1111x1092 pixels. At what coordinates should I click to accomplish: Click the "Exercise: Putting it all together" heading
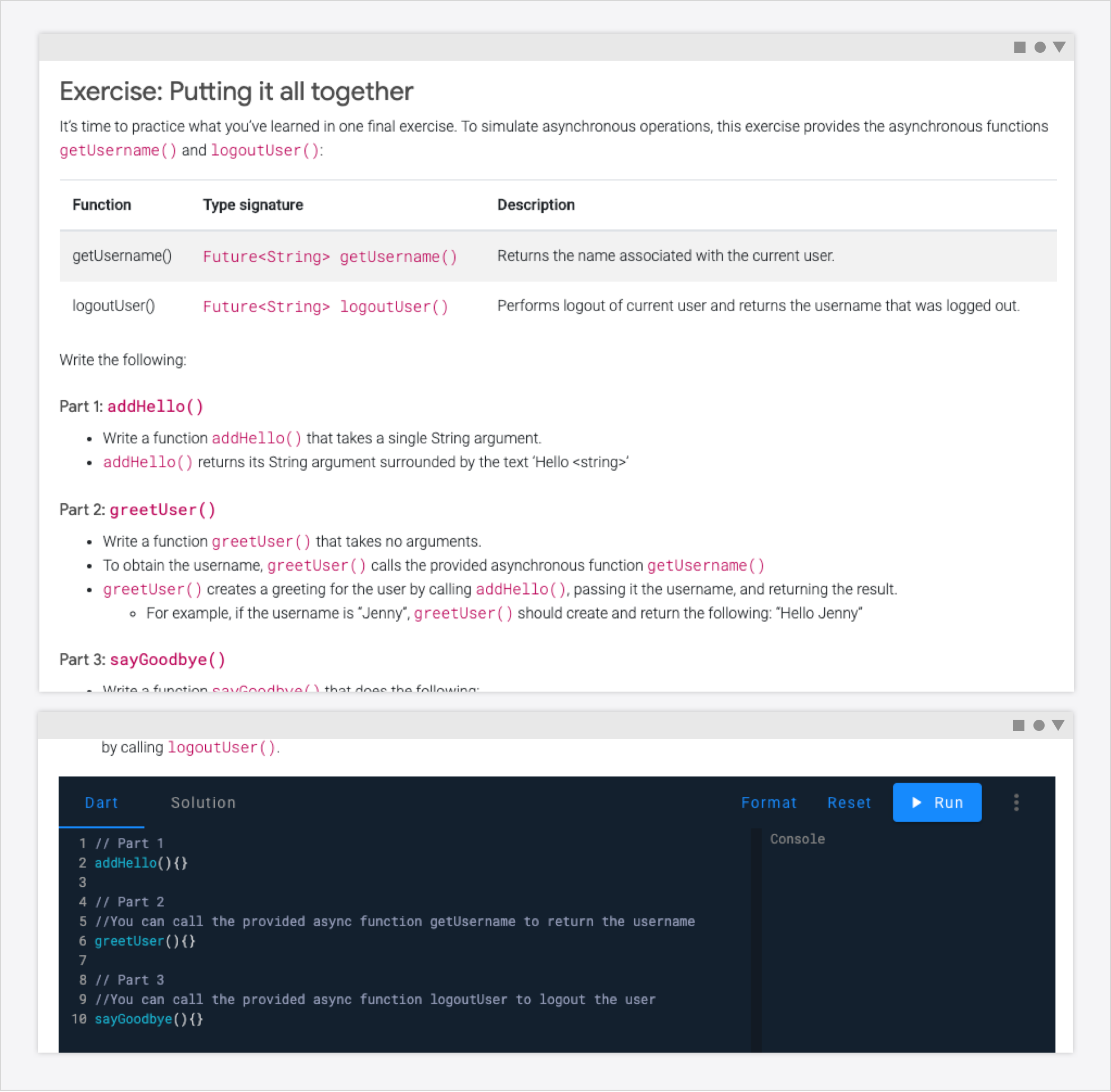pyautogui.click(x=236, y=92)
